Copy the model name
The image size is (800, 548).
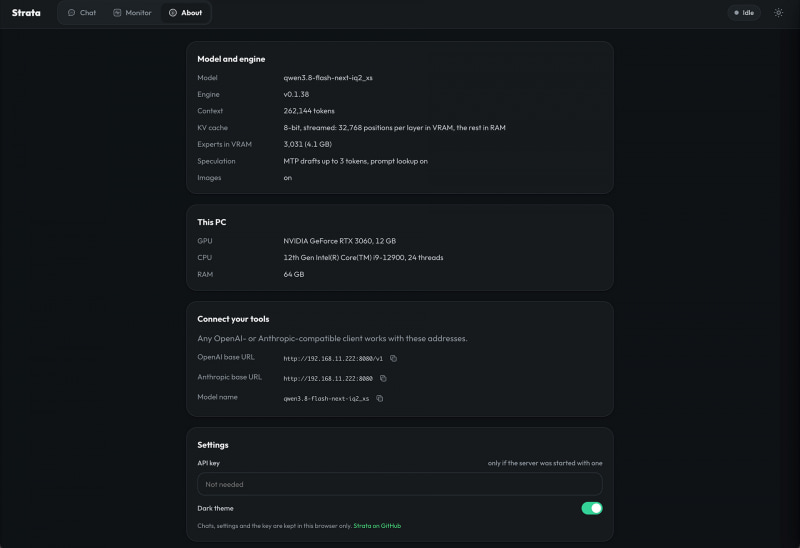point(380,398)
